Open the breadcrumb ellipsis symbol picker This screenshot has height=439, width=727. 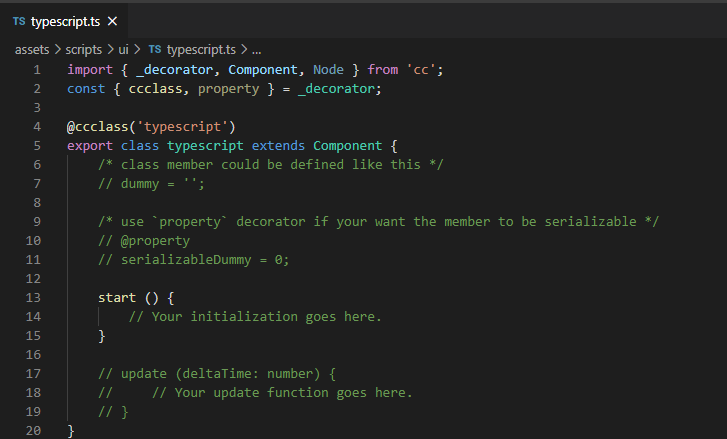pos(256,49)
